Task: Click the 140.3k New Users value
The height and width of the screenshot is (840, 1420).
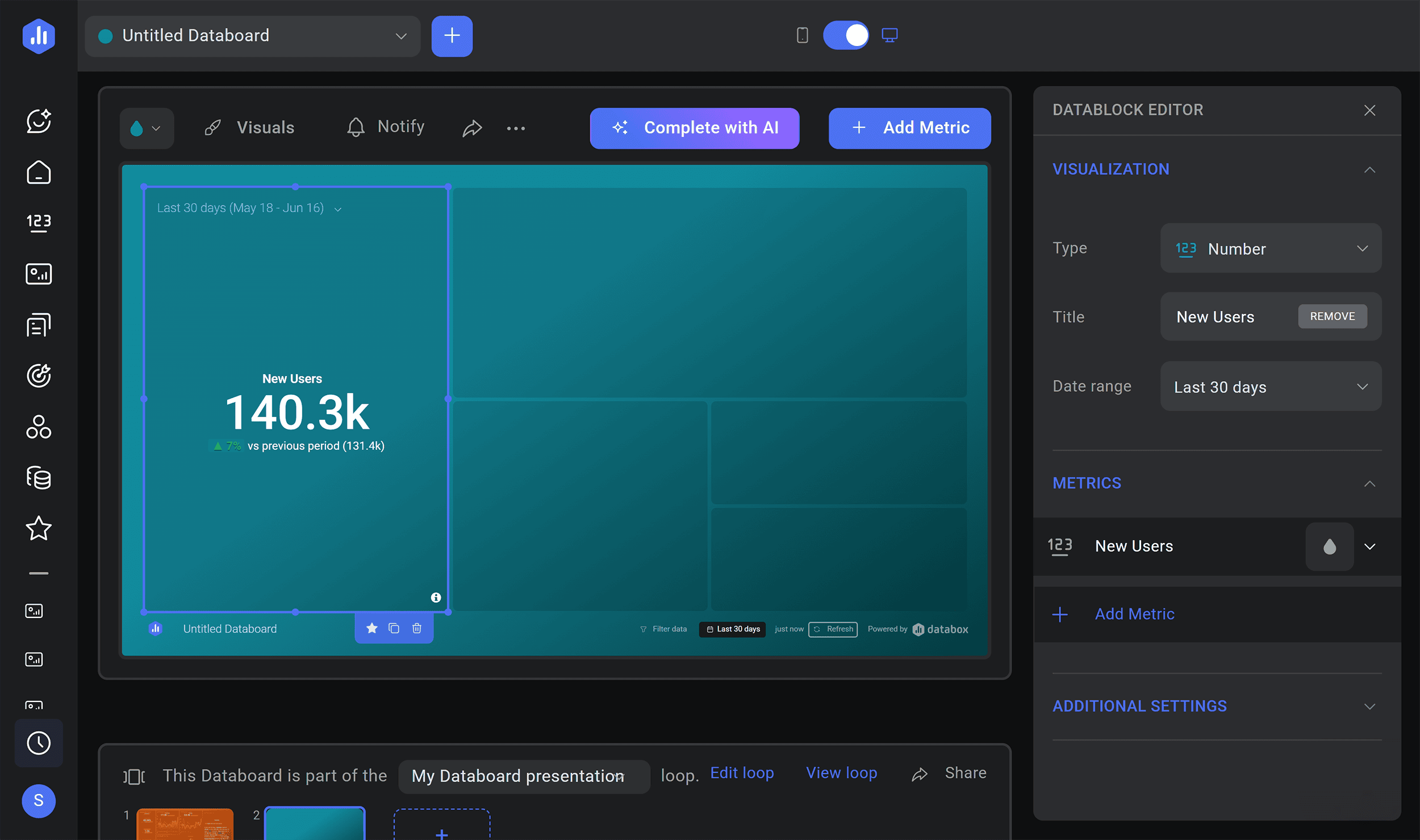Action: 296,413
